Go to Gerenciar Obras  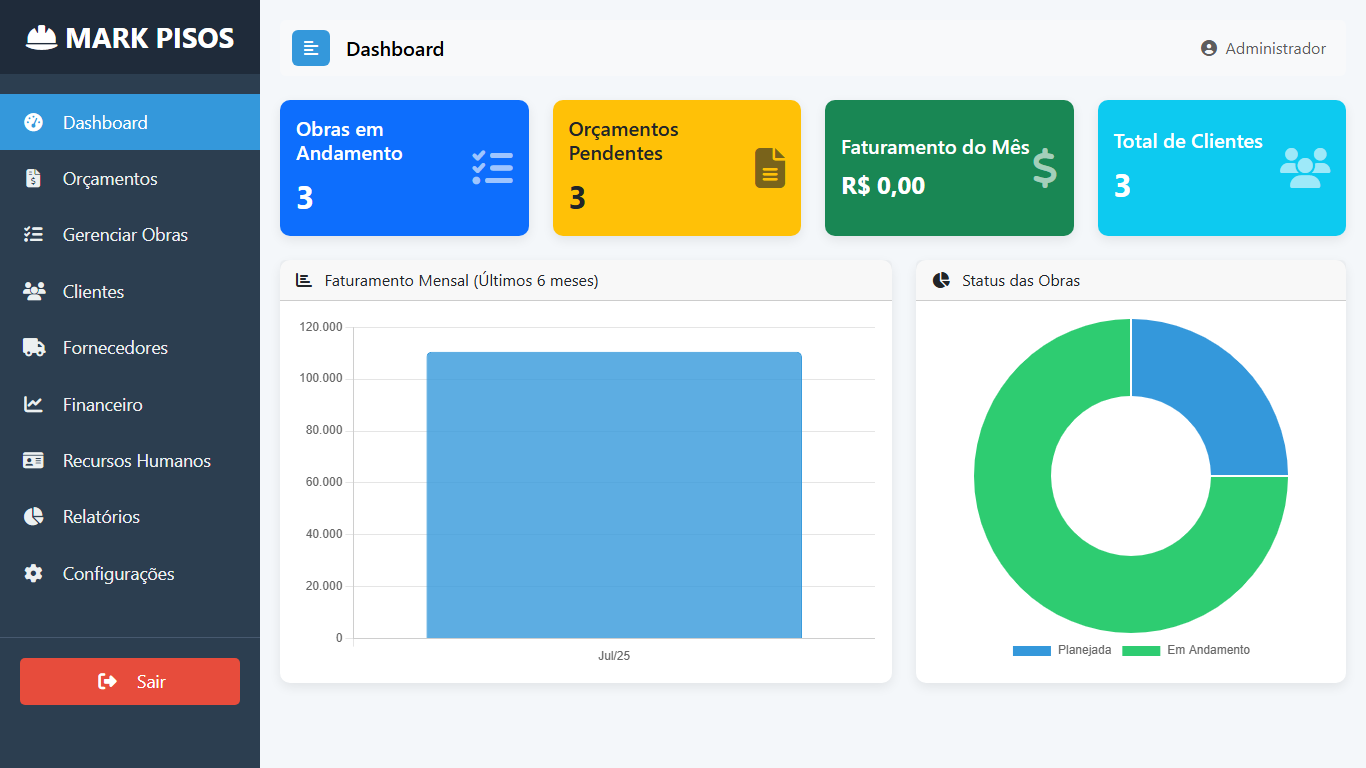point(130,235)
